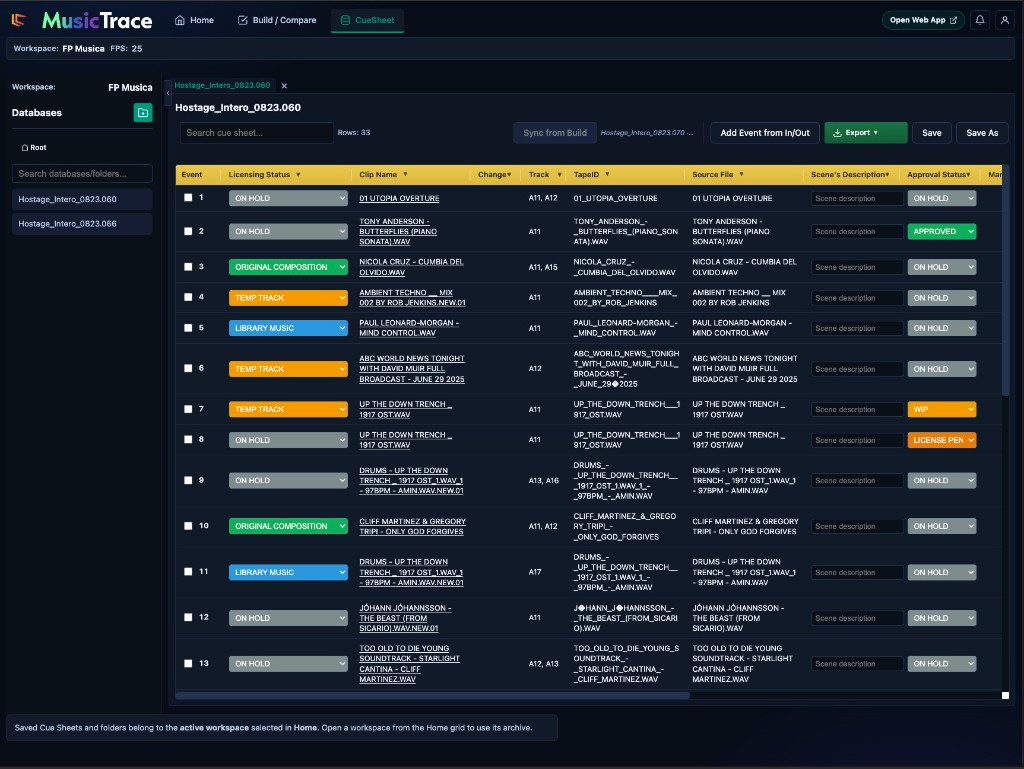Focus the Search databases/folders field
Viewport: 1024px width, 769px height.
click(x=82, y=174)
